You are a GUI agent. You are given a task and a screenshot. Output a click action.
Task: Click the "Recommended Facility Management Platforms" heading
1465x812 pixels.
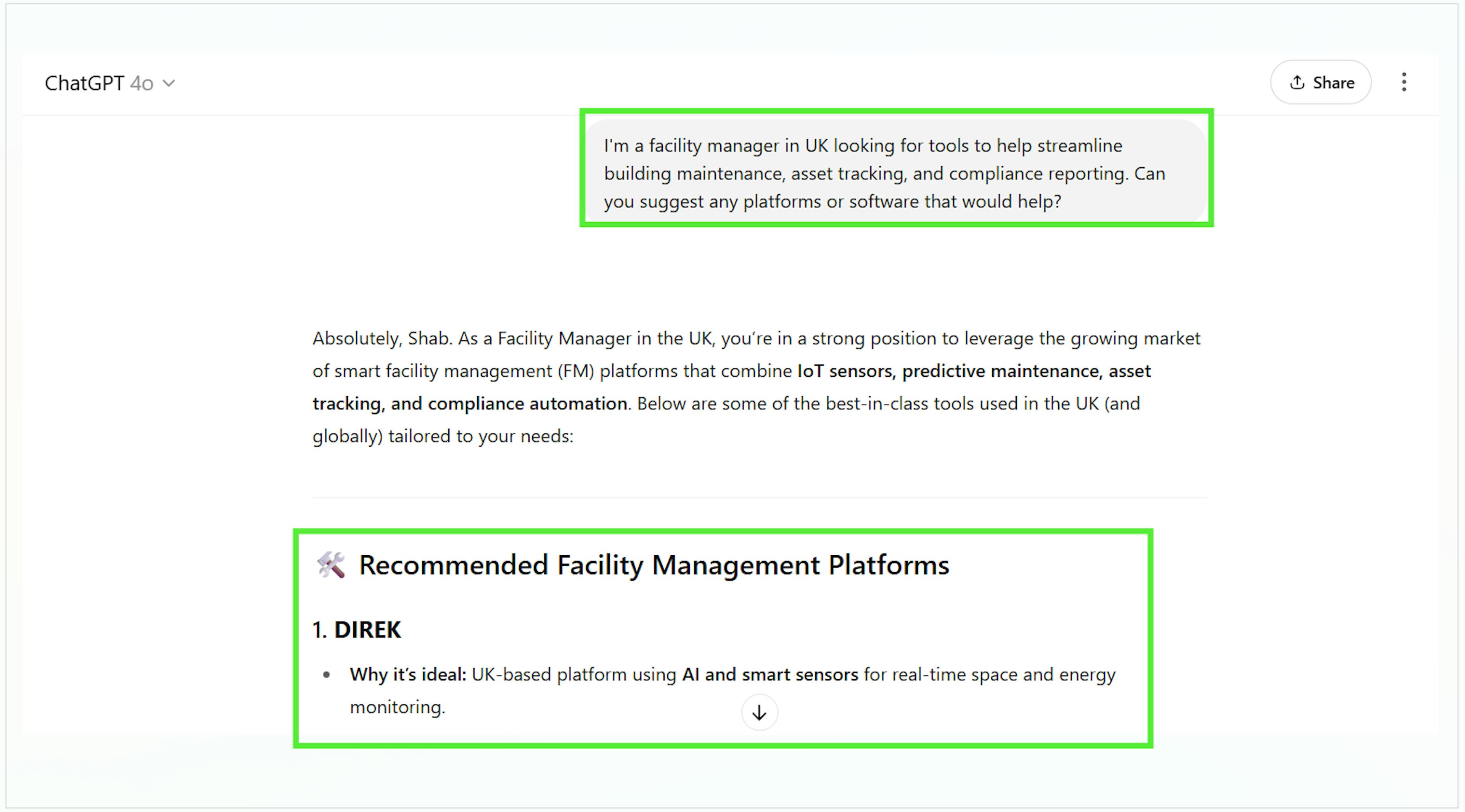[654, 565]
